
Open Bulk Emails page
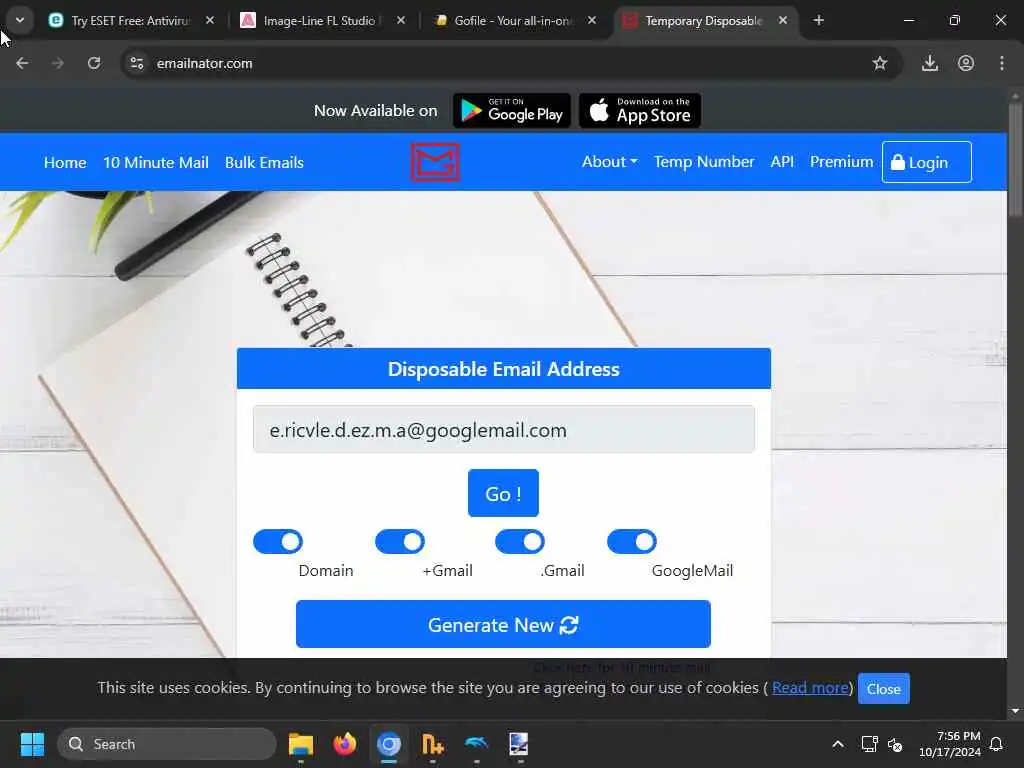[264, 163]
